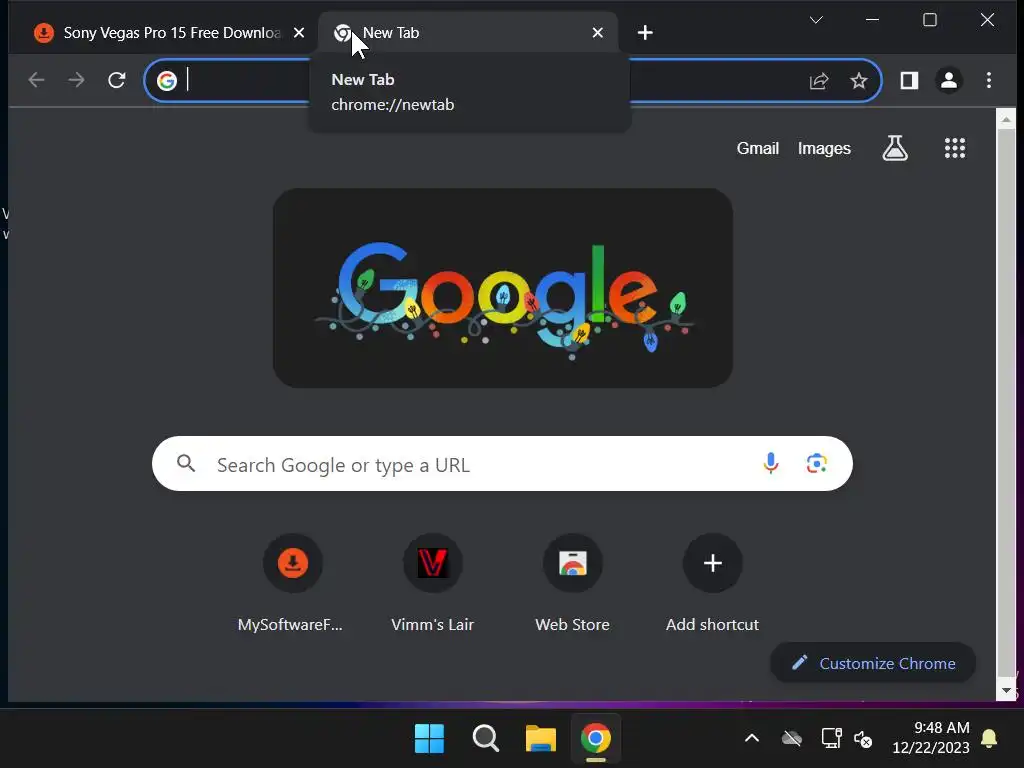The width and height of the screenshot is (1024, 768).
Task: Click Customize Chrome button
Action: click(x=873, y=663)
